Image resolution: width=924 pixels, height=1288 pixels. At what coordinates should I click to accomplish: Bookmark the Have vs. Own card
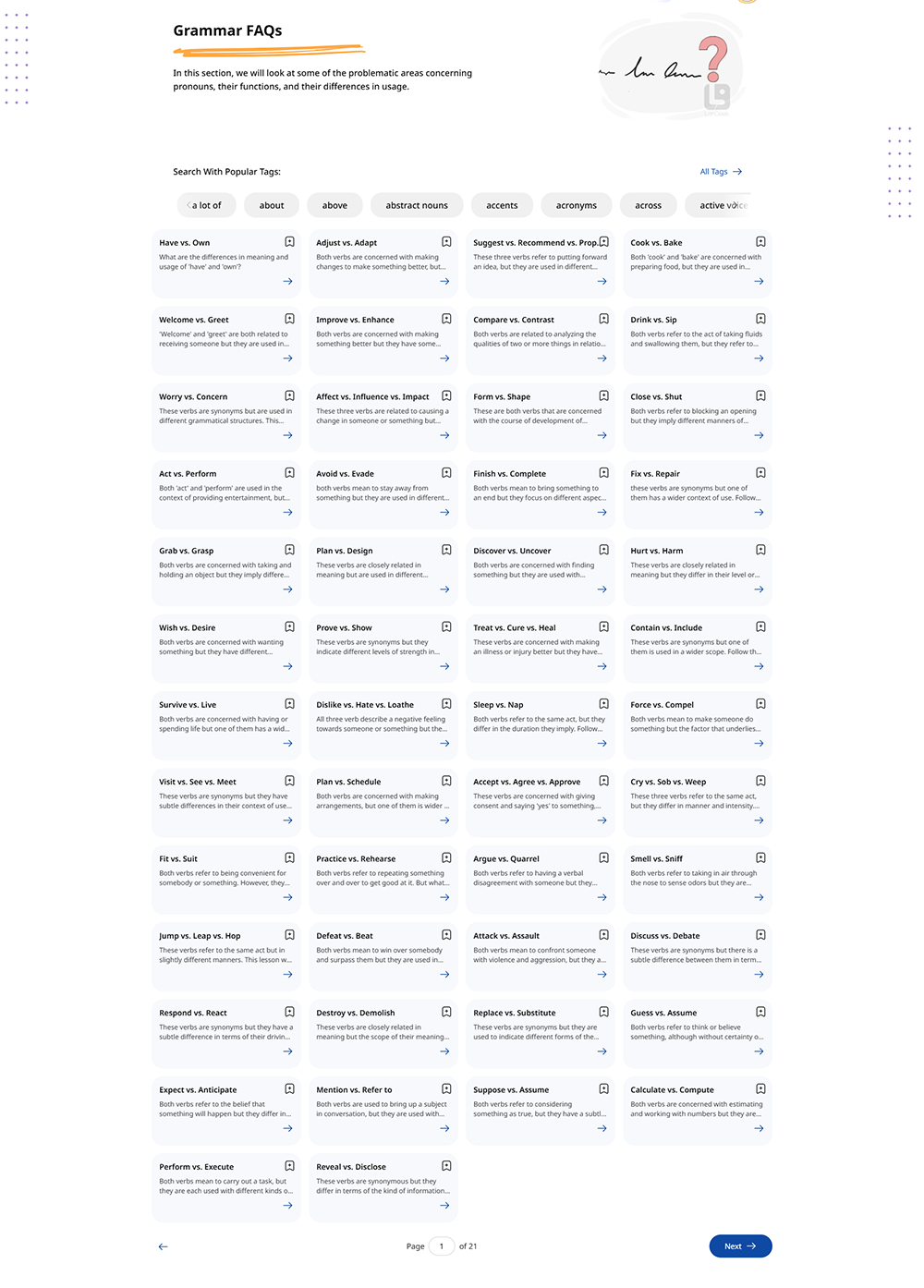[x=289, y=242]
